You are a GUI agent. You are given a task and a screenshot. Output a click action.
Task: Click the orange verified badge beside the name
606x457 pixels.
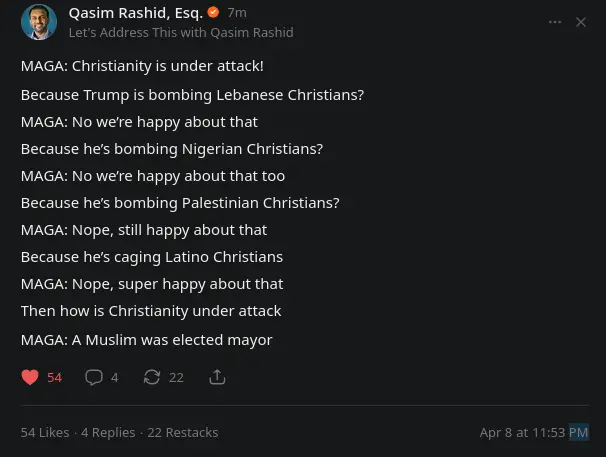point(213,13)
